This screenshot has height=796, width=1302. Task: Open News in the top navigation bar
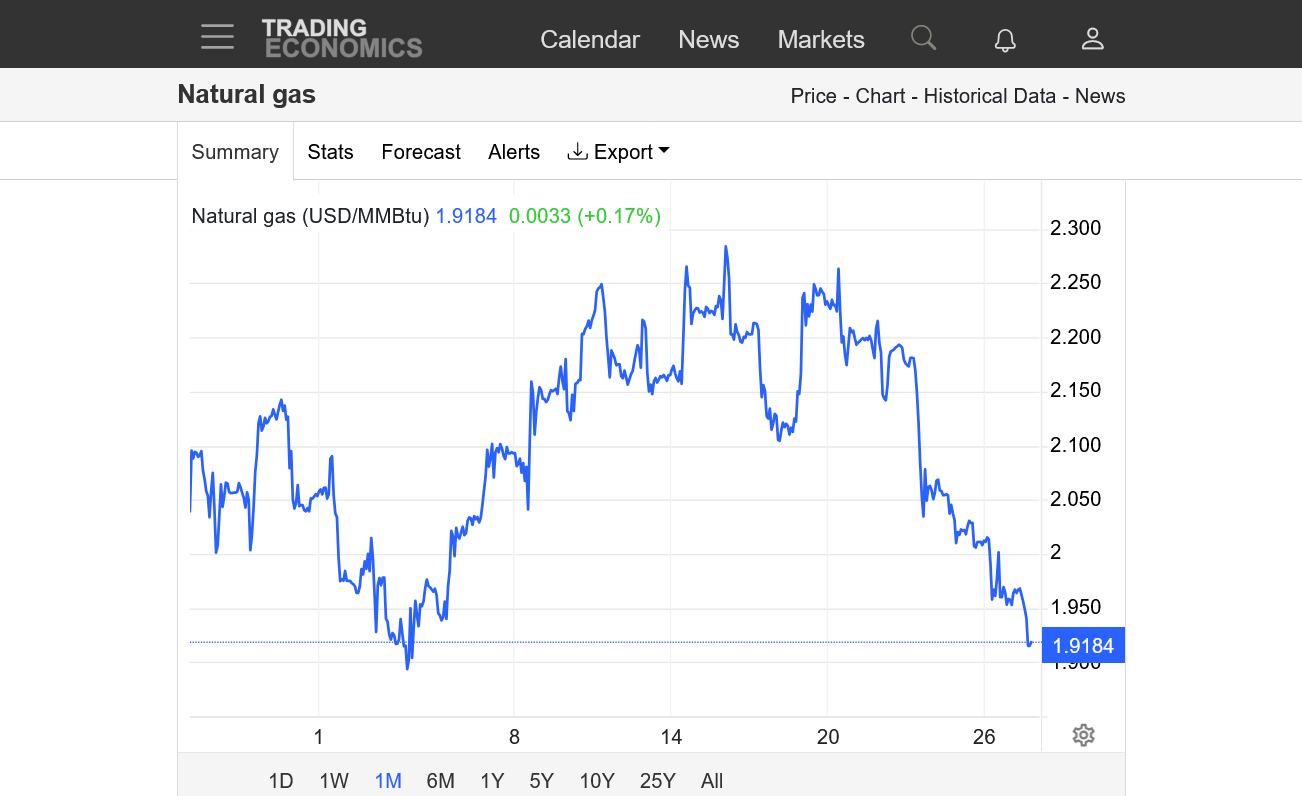click(x=708, y=40)
